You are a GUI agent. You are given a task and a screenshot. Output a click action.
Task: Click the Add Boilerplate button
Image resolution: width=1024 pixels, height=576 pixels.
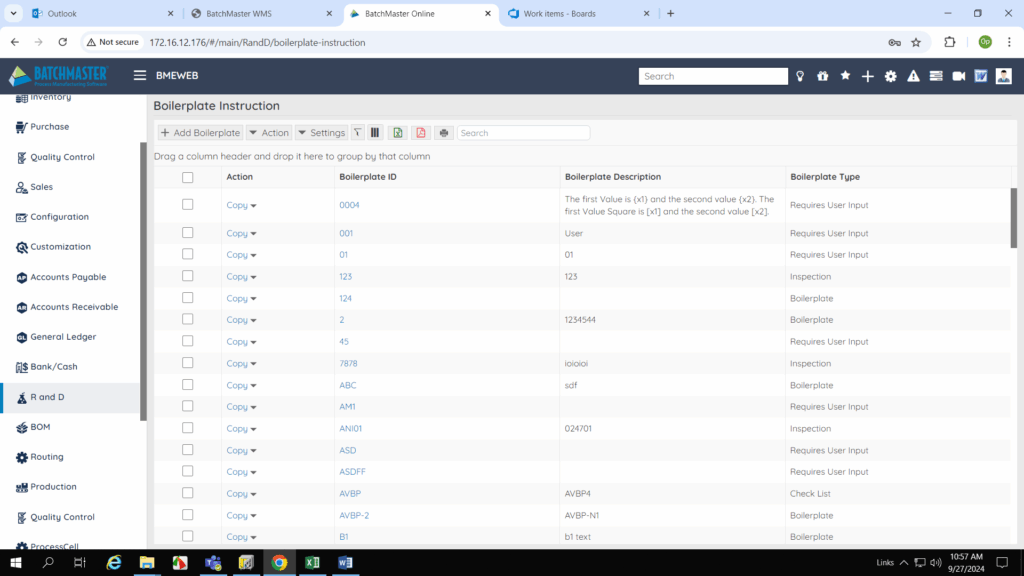[x=200, y=133]
